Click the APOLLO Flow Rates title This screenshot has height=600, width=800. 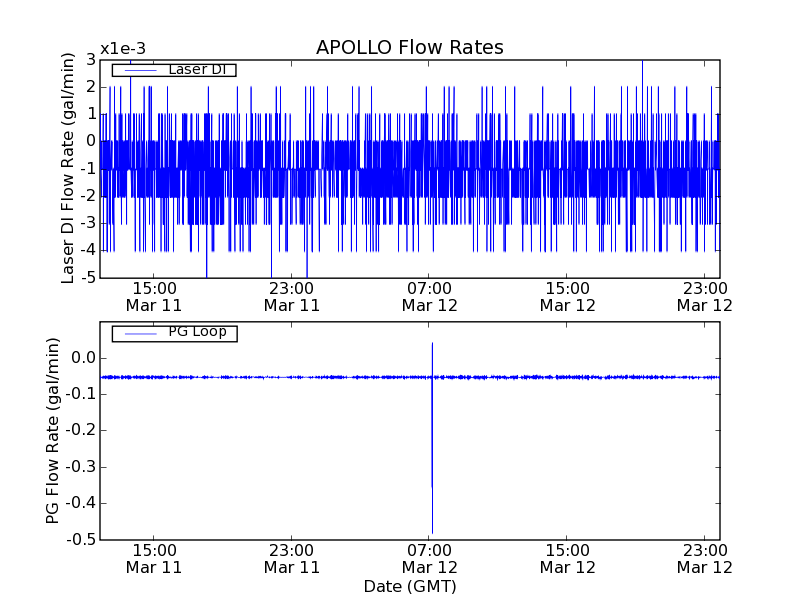point(410,47)
